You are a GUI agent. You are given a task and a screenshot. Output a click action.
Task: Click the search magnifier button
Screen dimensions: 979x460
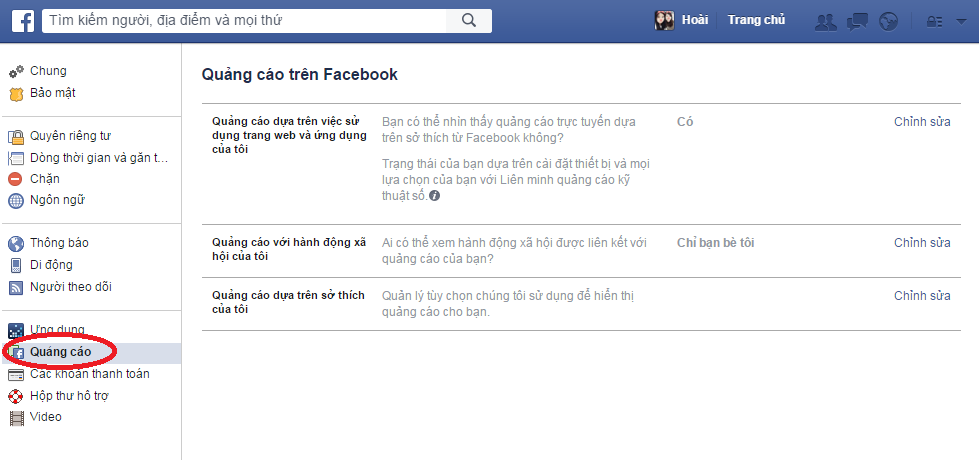pos(469,21)
